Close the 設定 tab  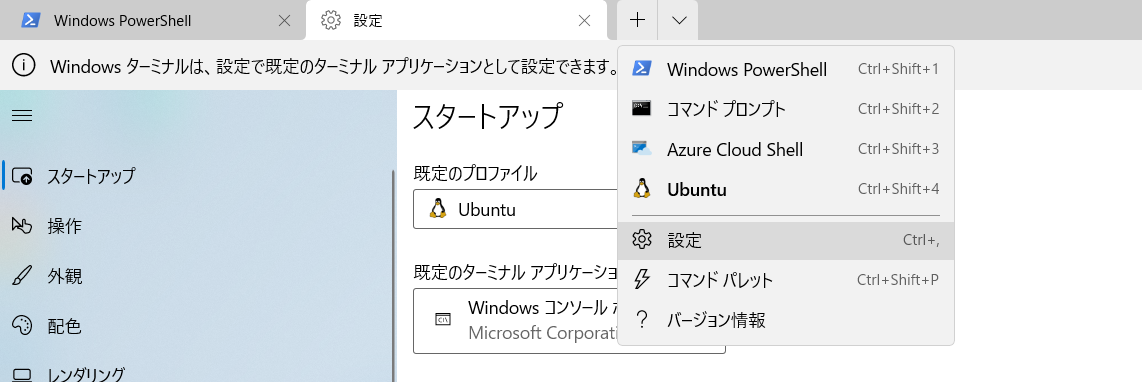tap(584, 20)
